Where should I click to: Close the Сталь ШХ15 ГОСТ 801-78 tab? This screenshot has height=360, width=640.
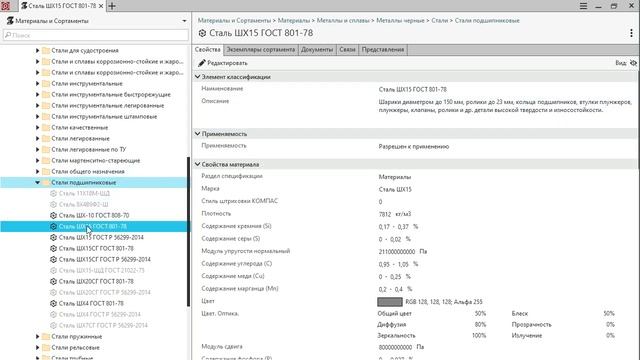pos(101,6)
